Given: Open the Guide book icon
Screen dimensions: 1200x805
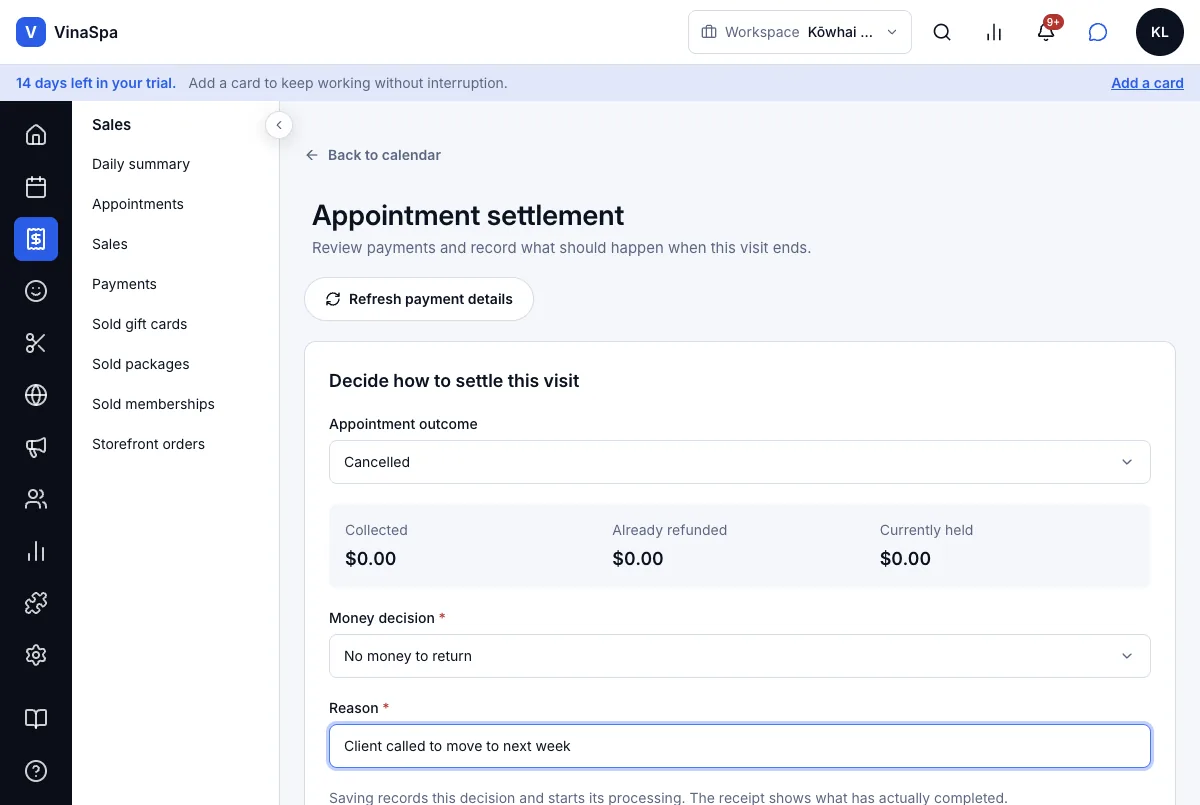Looking at the screenshot, I should [36, 719].
